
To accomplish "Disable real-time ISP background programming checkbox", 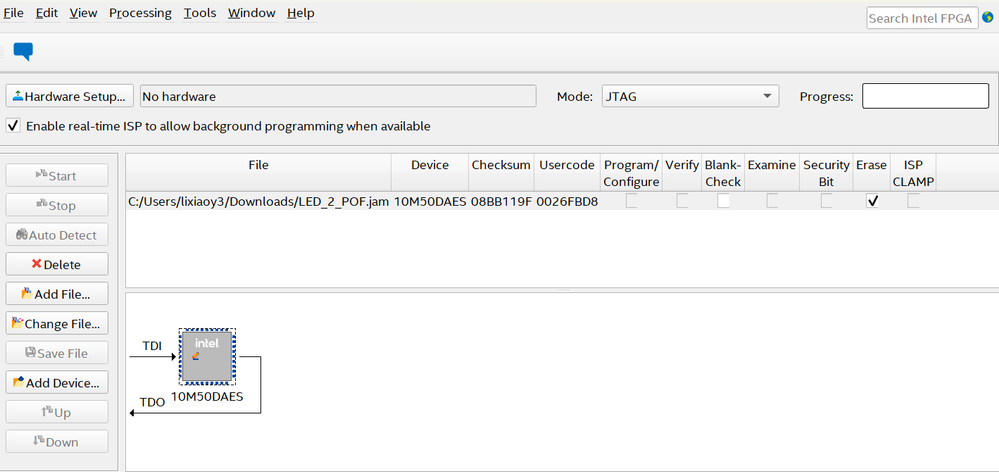I will 13,127.
